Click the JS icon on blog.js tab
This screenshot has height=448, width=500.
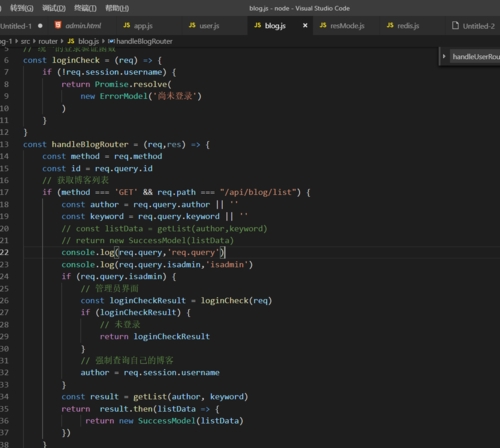[x=258, y=25]
